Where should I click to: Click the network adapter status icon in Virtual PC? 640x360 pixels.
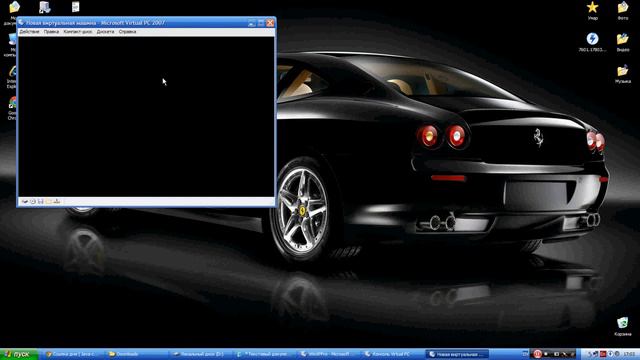[x=57, y=202]
